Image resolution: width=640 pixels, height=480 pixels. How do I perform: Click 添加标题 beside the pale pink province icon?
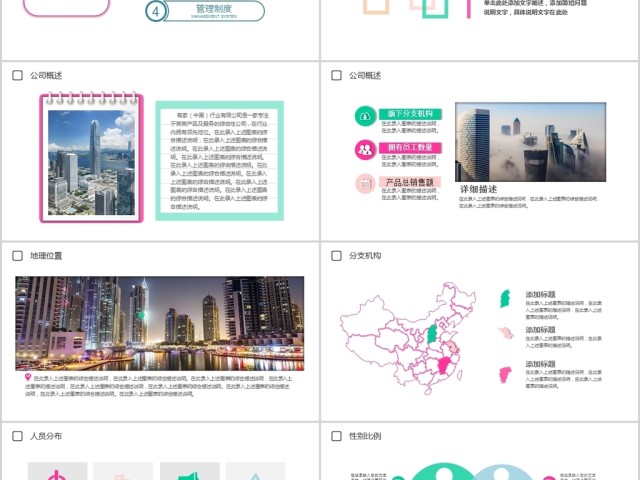540,329
